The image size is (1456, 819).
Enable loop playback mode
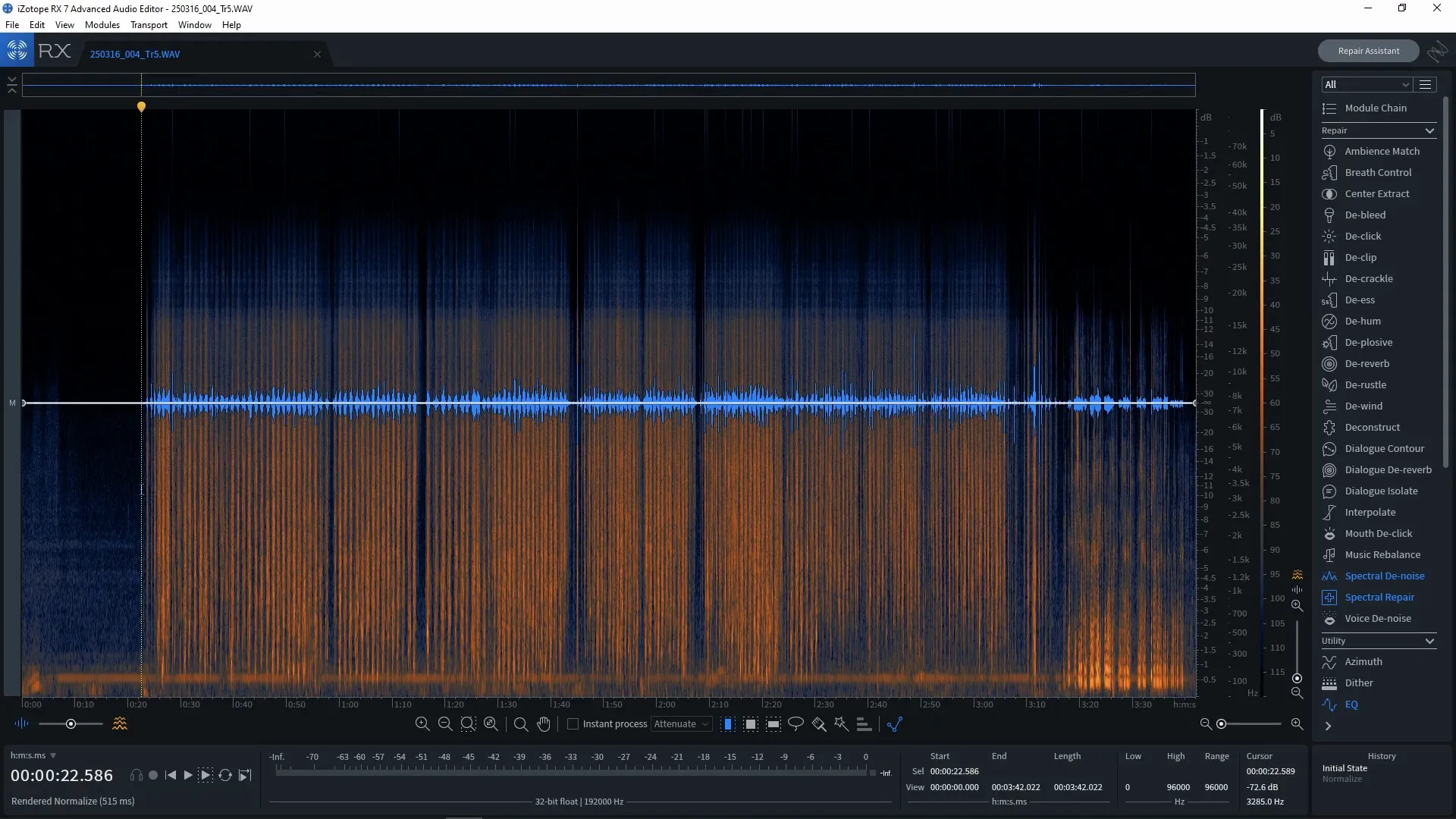(225, 774)
